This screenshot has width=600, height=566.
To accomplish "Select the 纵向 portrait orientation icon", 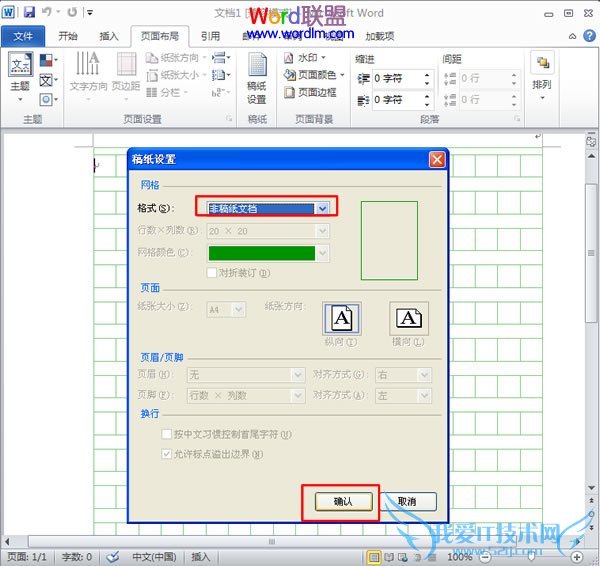I will click(x=342, y=318).
